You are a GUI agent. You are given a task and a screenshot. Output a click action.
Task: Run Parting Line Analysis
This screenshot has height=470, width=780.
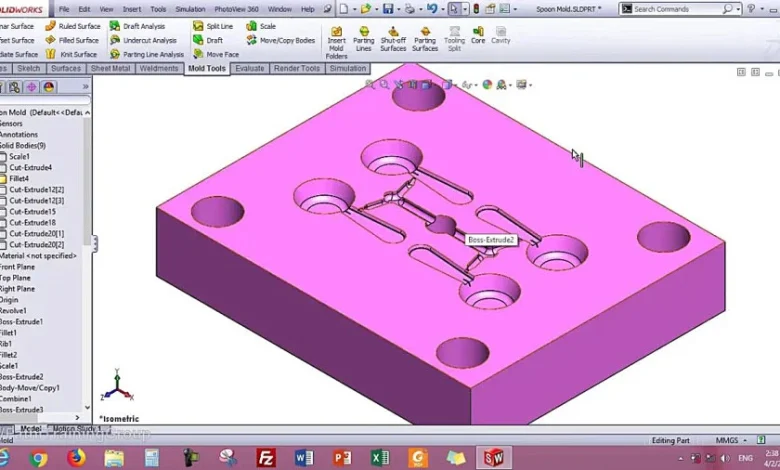click(147, 54)
